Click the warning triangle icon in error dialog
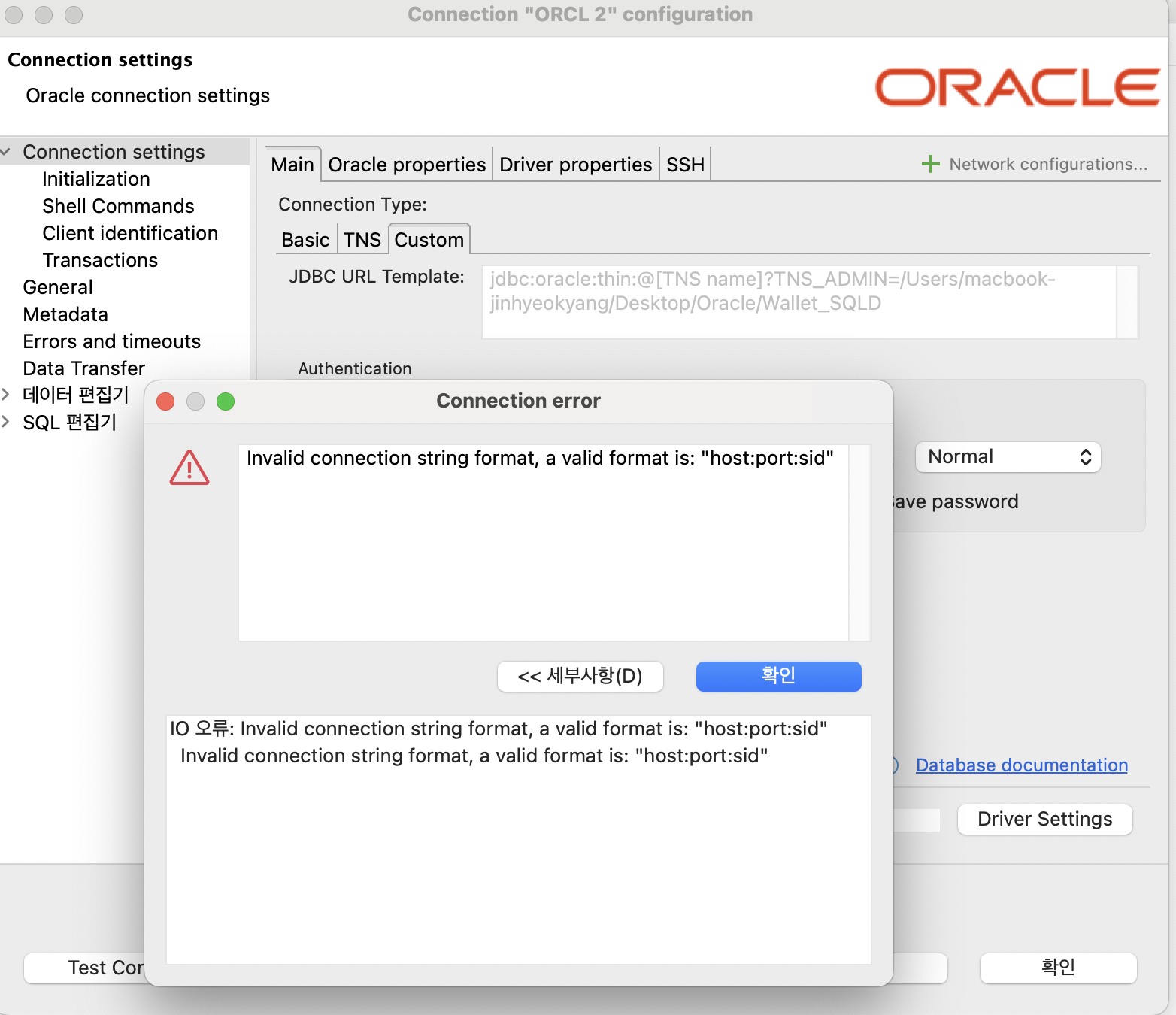 (x=189, y=468)
